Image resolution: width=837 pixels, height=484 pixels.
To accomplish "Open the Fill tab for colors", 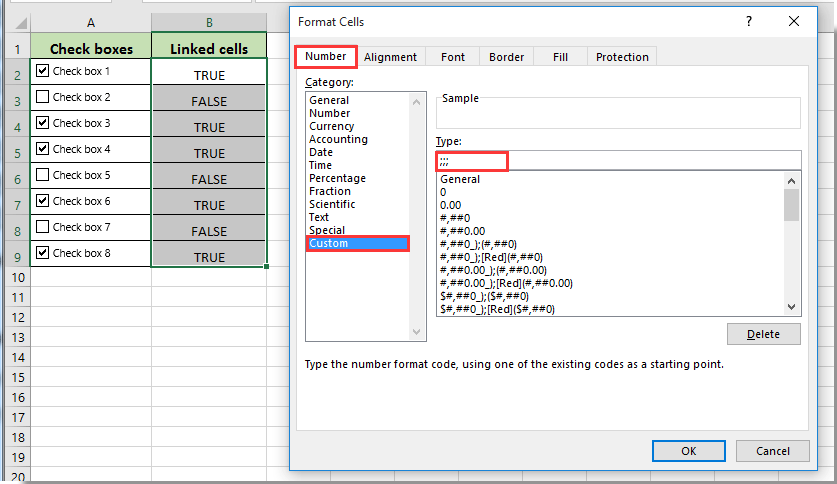I will (x=560, y=57).
